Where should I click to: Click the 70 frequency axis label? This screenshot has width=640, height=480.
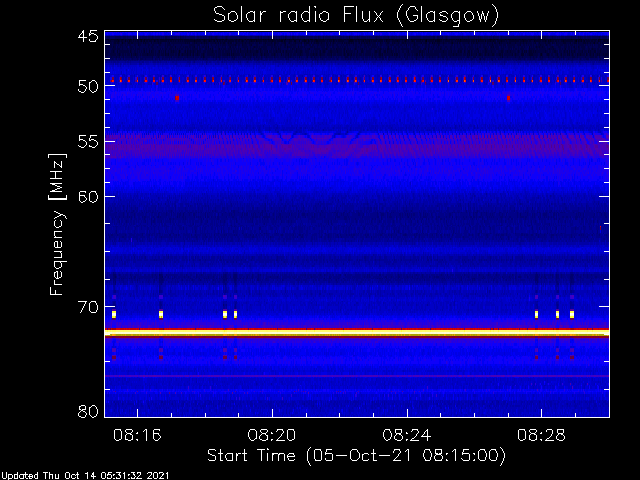[x=88, y=307]
